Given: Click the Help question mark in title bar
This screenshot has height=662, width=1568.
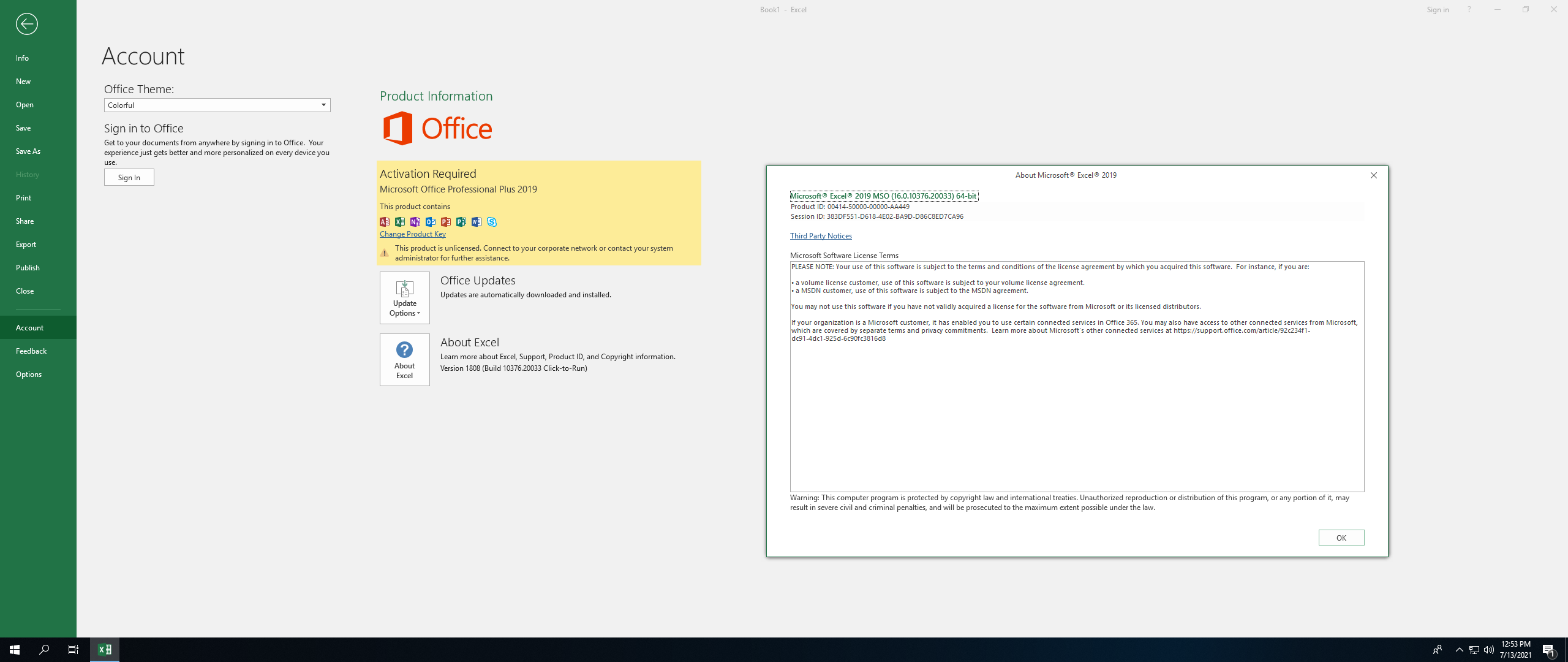Looking at the screenshot, I should (1469, 9).
